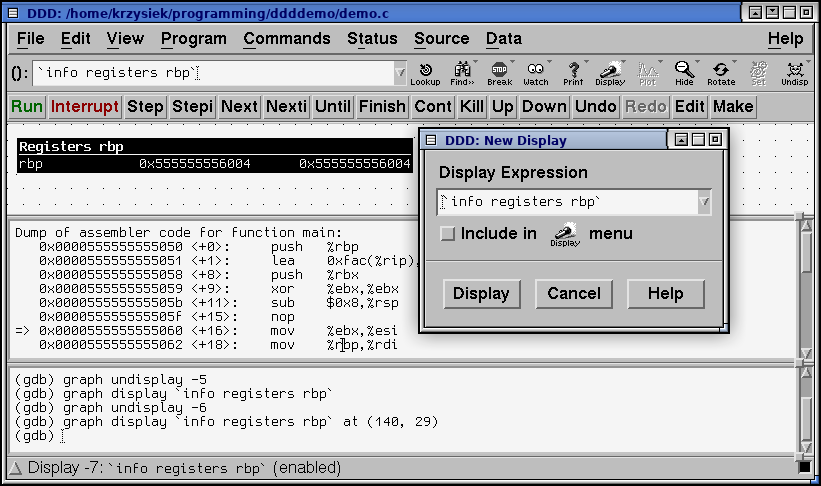Open the Print options arrow

[x=586, y=62]
